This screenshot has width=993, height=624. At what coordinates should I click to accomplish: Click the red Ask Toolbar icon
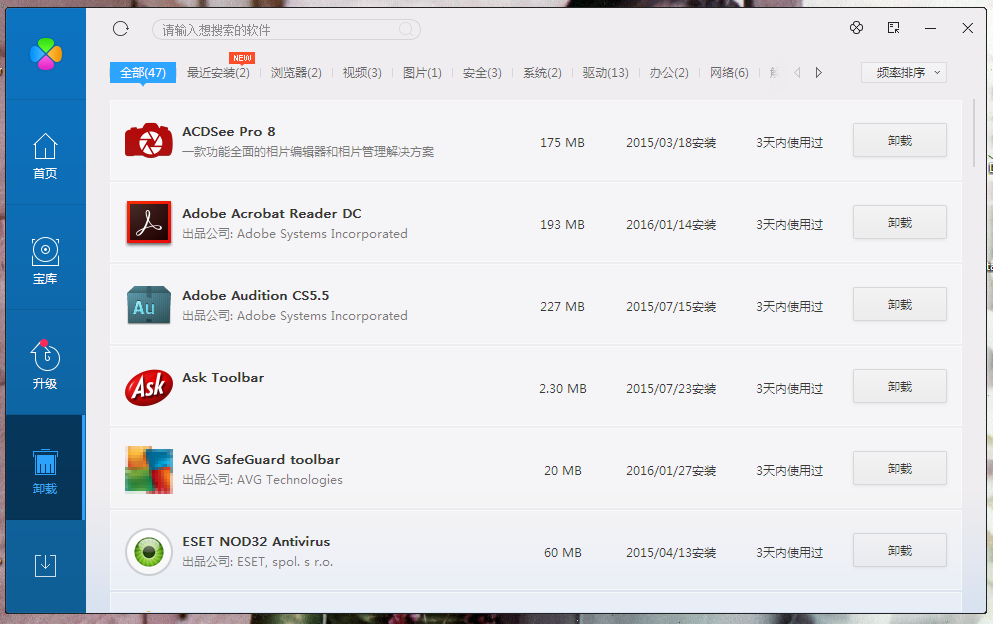tap(149, 387)
